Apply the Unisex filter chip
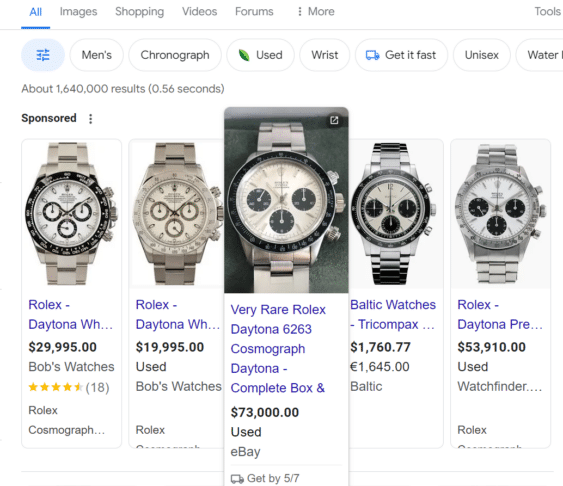Screen dimensions: 563x486 [x=481, y=55]
